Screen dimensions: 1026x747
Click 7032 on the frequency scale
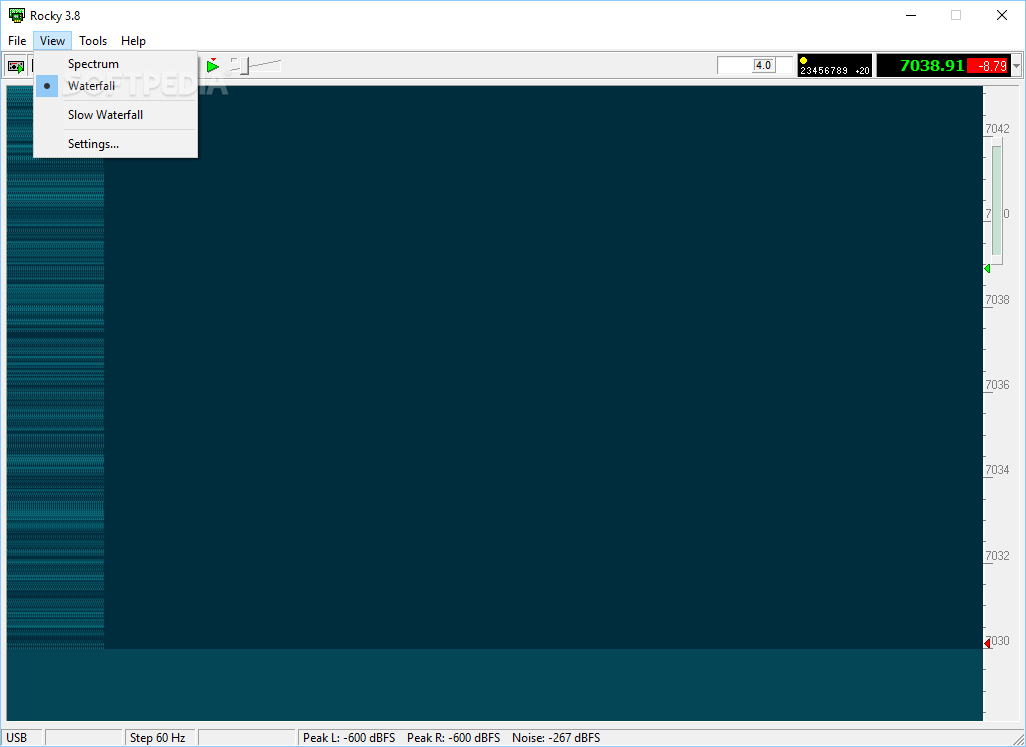click(997, 555)
